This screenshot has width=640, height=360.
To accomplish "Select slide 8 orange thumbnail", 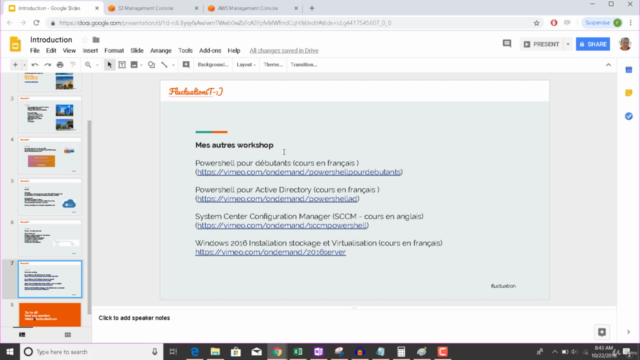I will coord(50,314).
